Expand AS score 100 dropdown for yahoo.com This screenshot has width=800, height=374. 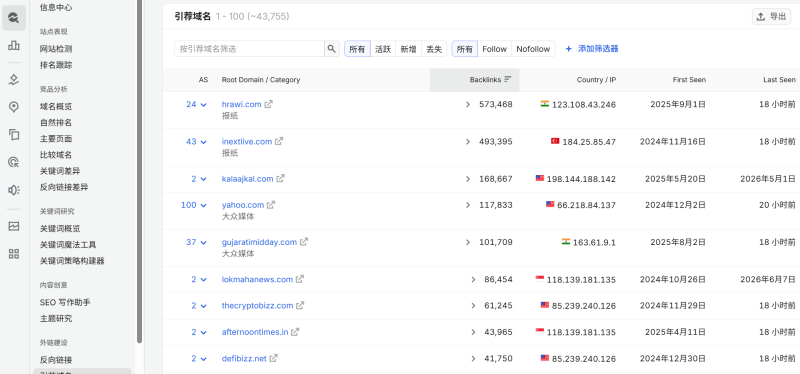pos(194,205)
